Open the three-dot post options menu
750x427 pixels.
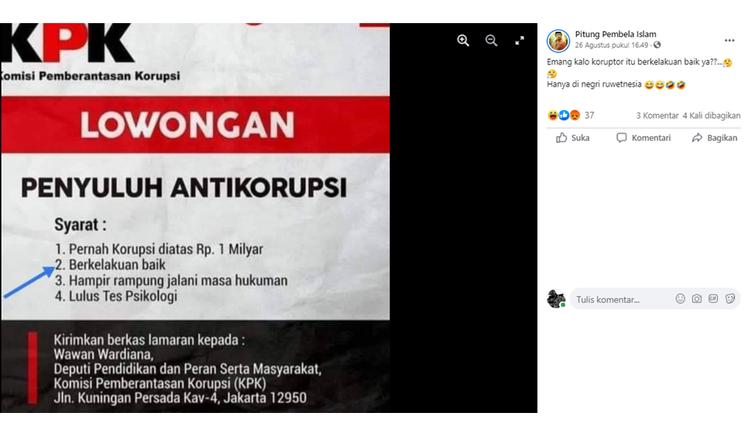pos(729,41)
